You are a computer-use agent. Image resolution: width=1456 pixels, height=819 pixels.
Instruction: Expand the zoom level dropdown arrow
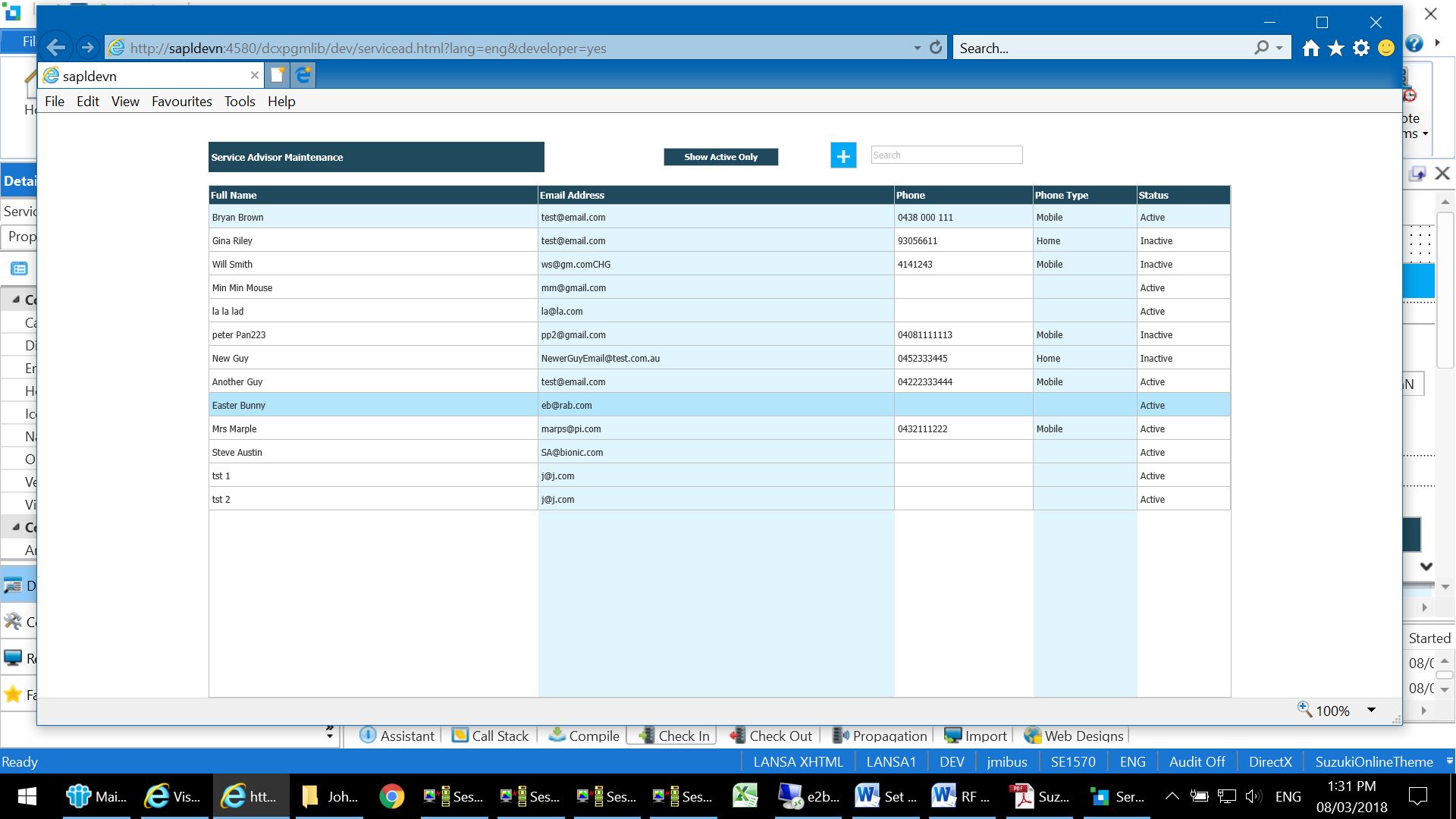pos(1371,711)
